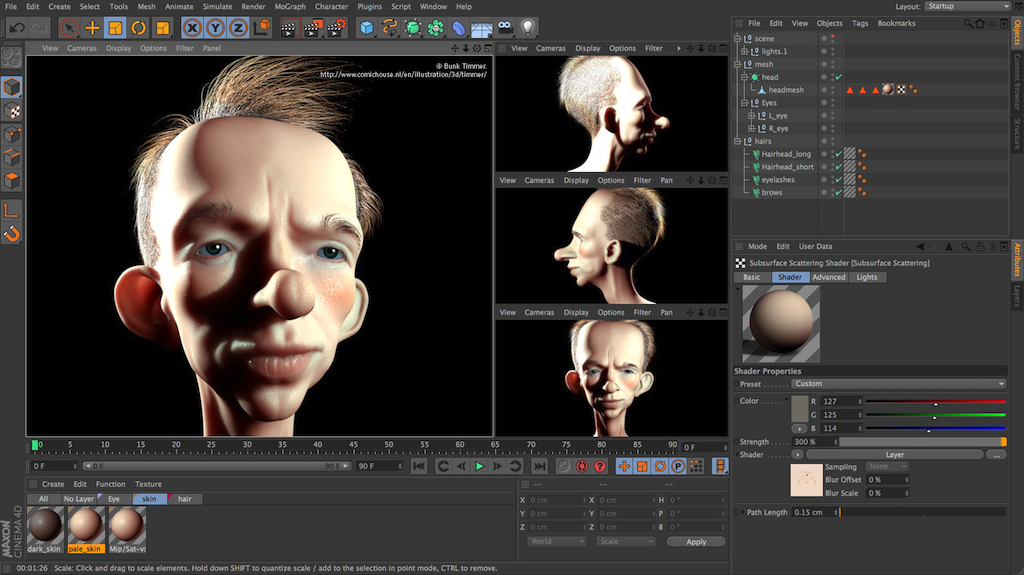This screenshot has width=1024, height=575.
Task: Activate the Scale tool
Action: [x=115, y=27]
